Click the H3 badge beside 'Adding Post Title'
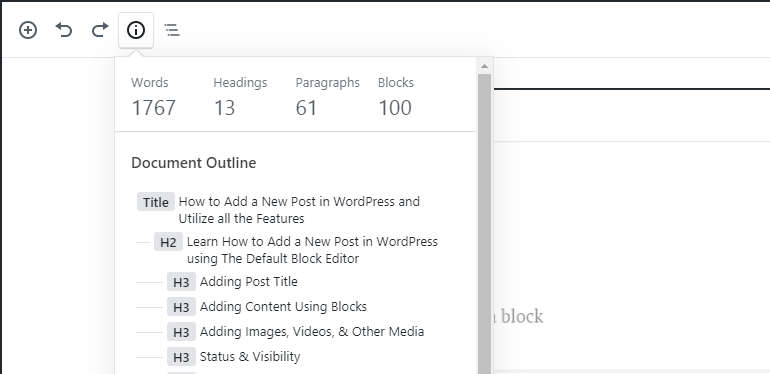Screen dimensions: 770x374 coord(181,282)
